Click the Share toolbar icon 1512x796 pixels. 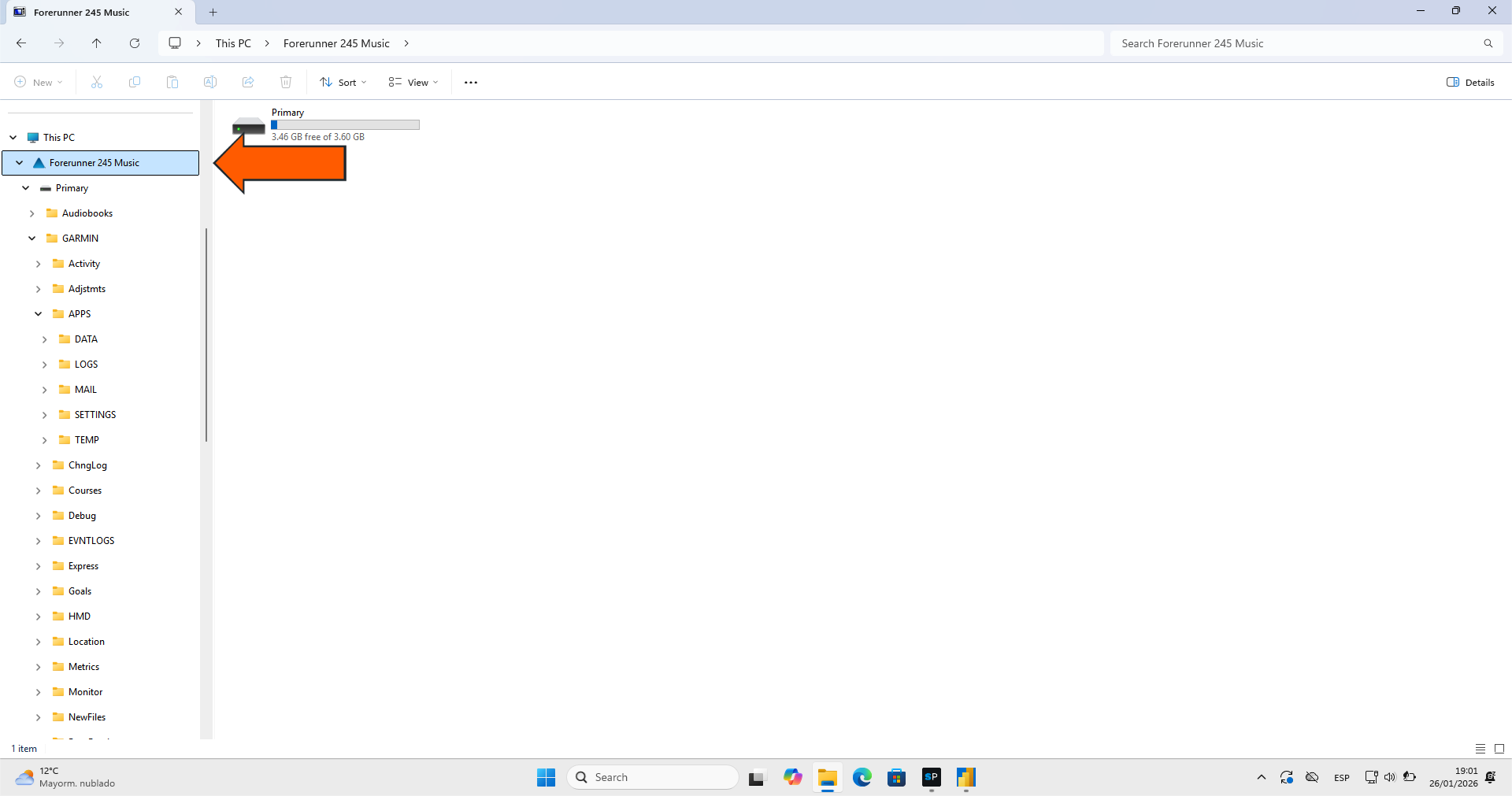point(248,82)
